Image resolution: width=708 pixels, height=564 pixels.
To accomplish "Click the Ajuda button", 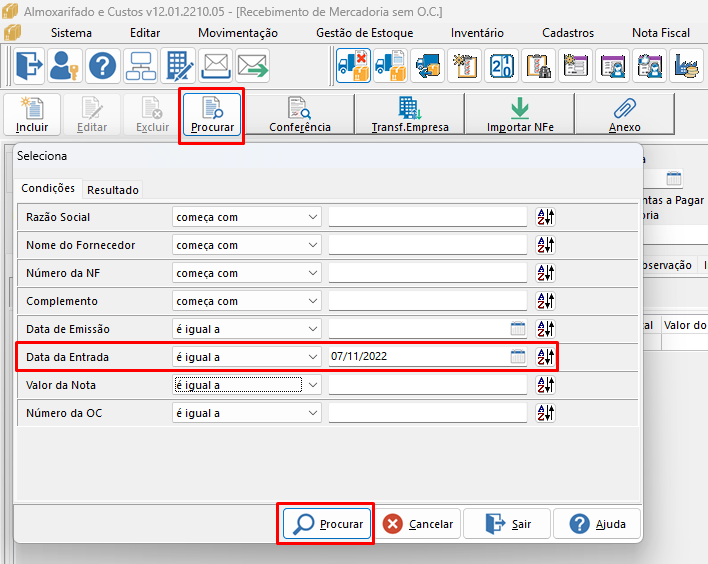I will pyautogui.click(x=597, y=524).
